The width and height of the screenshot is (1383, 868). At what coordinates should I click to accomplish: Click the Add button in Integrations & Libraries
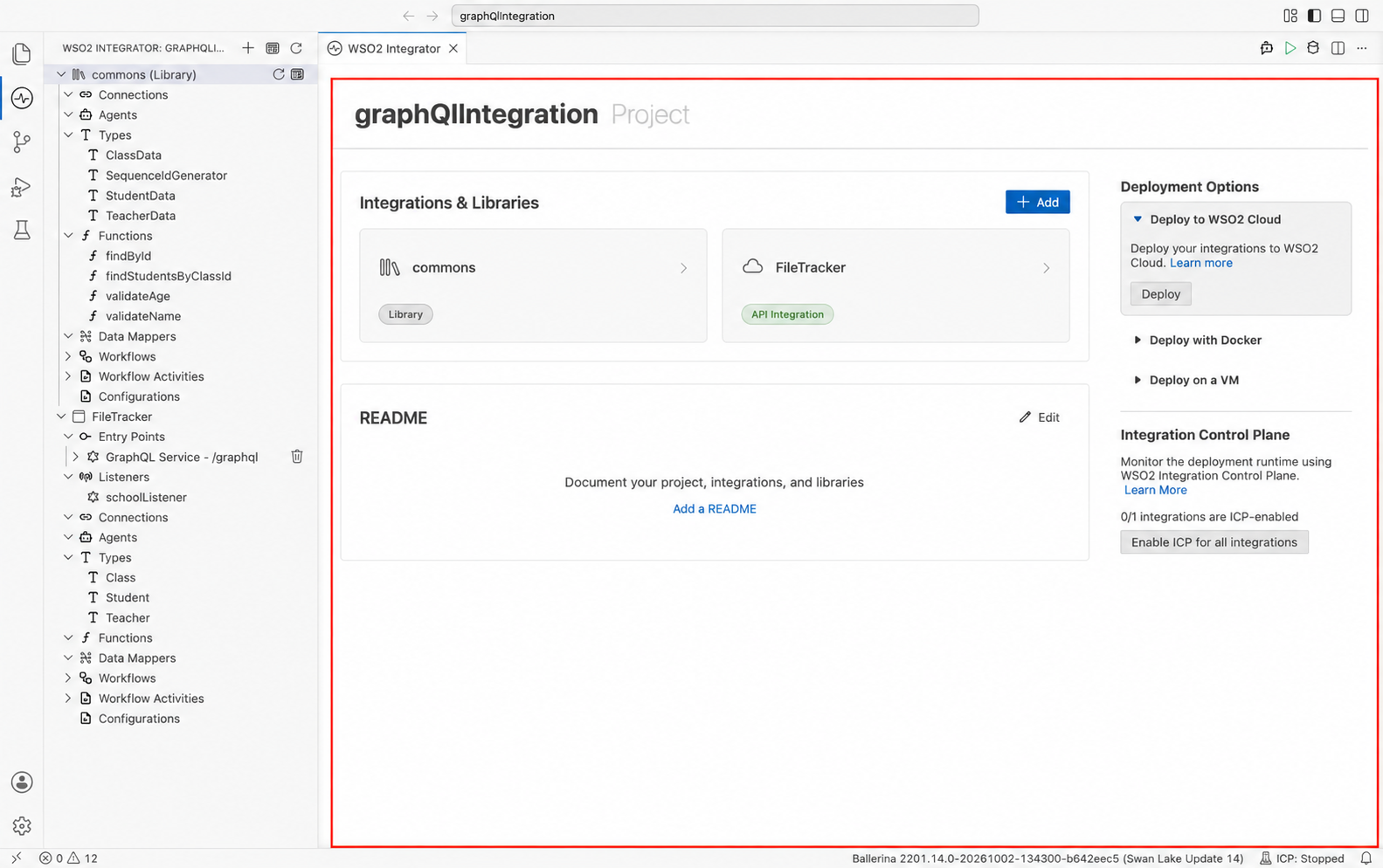[1037, 202]
